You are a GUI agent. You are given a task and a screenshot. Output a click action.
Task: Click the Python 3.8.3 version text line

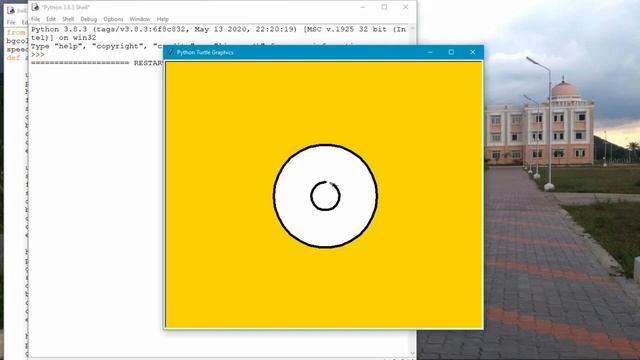pos(218,29)
